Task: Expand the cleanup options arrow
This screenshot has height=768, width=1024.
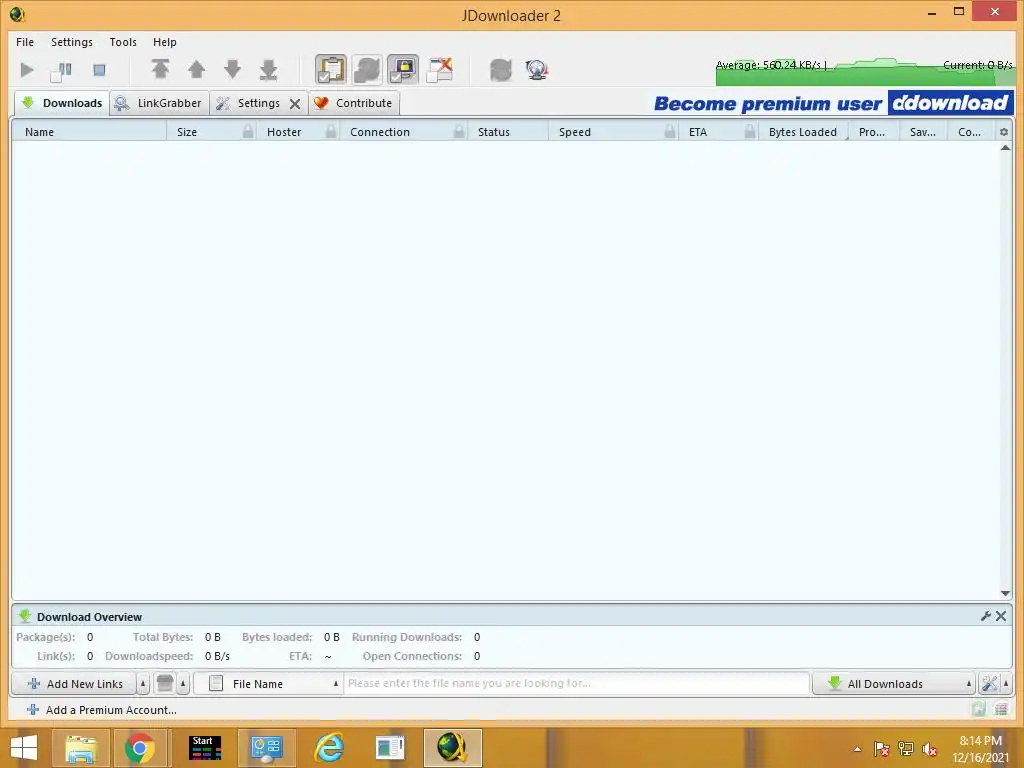Action: (x=184, y=684)
